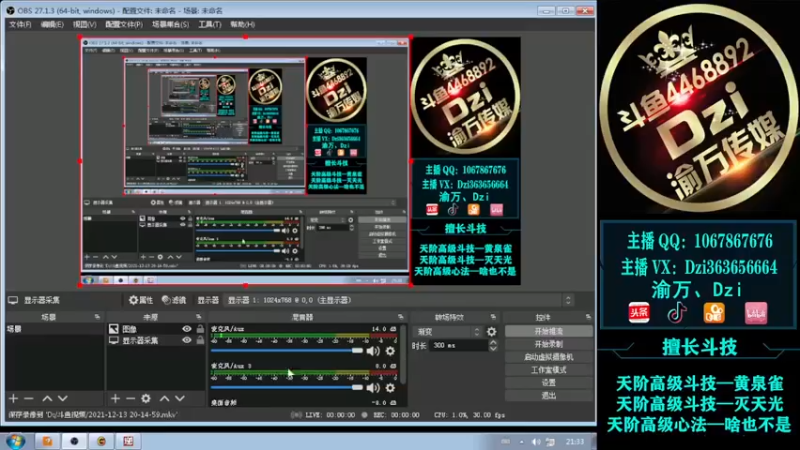Viewport: 800px width, 450px height.
Task: Open the 视图(V) menu
Action: [84, 24]
